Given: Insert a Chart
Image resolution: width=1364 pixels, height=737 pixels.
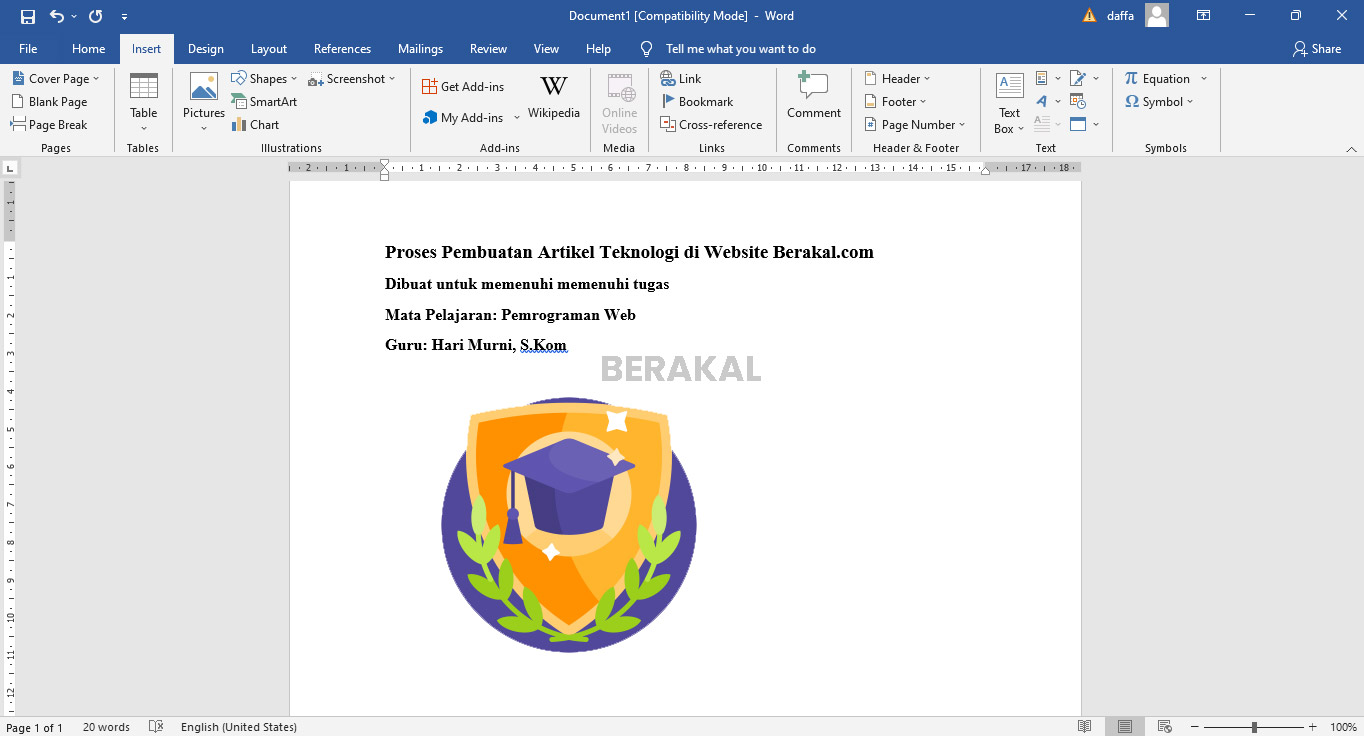Looking at the screenshot, I should [256, 125].
